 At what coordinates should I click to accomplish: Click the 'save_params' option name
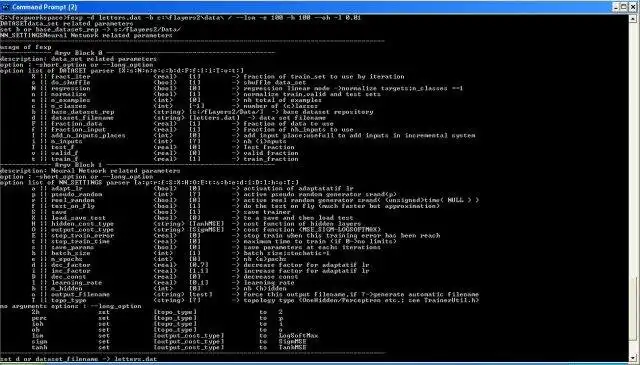point(73,247)
